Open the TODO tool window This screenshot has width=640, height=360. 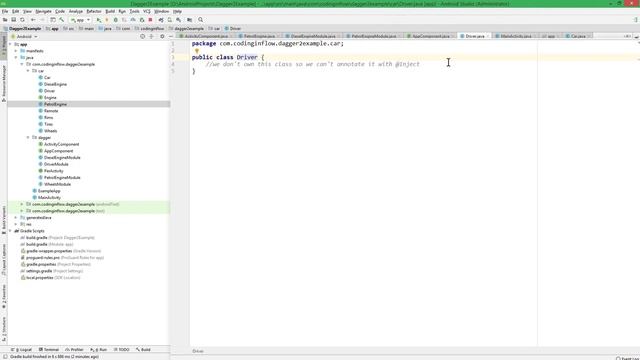click(122, 350)
